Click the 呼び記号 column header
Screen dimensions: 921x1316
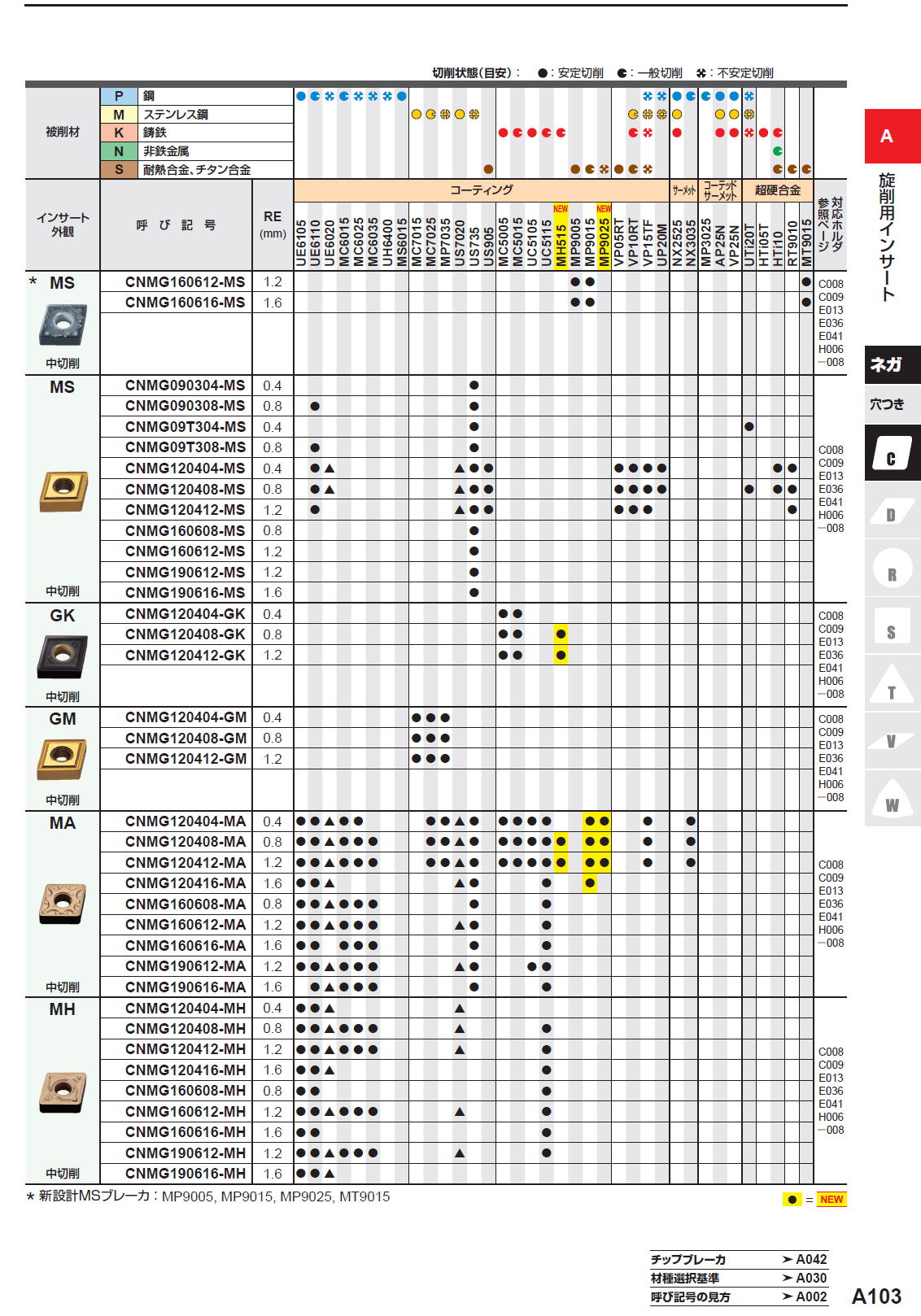pyautogui.click(x=177, y=225)
